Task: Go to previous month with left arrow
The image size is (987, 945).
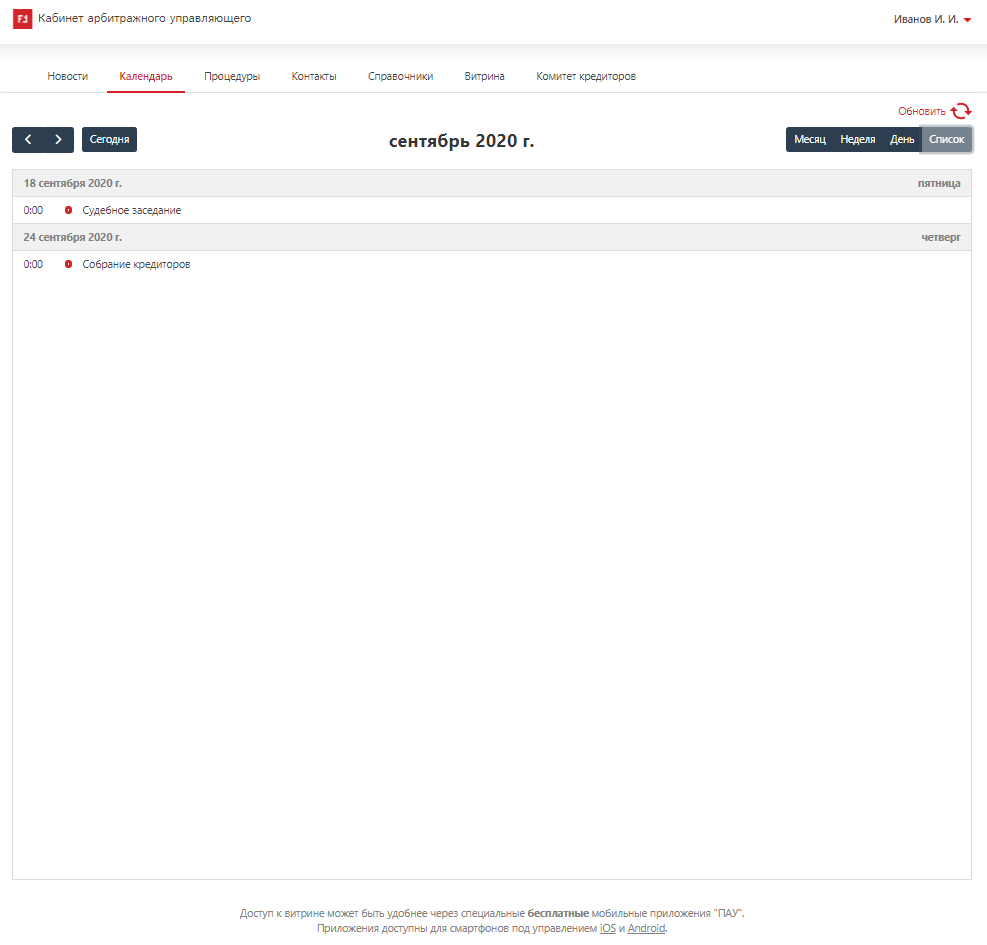Action: click(28, 140)
